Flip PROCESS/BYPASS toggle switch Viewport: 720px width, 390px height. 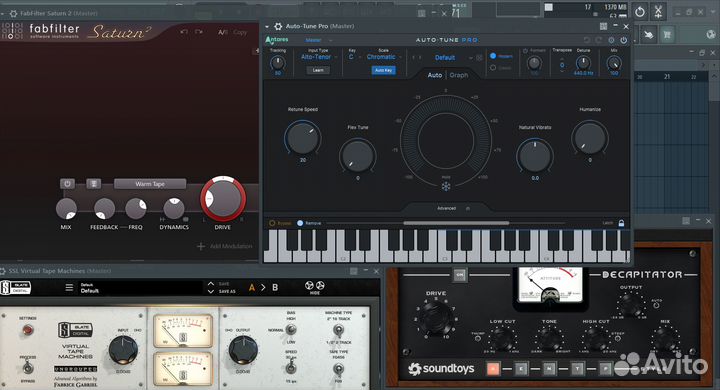28,367
